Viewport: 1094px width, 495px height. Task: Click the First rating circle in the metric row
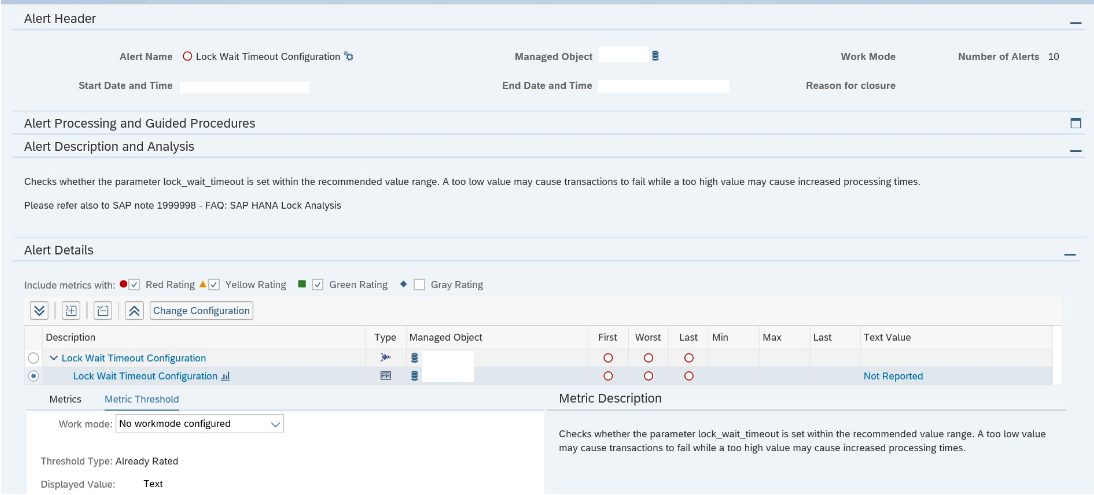pos(608,376)
